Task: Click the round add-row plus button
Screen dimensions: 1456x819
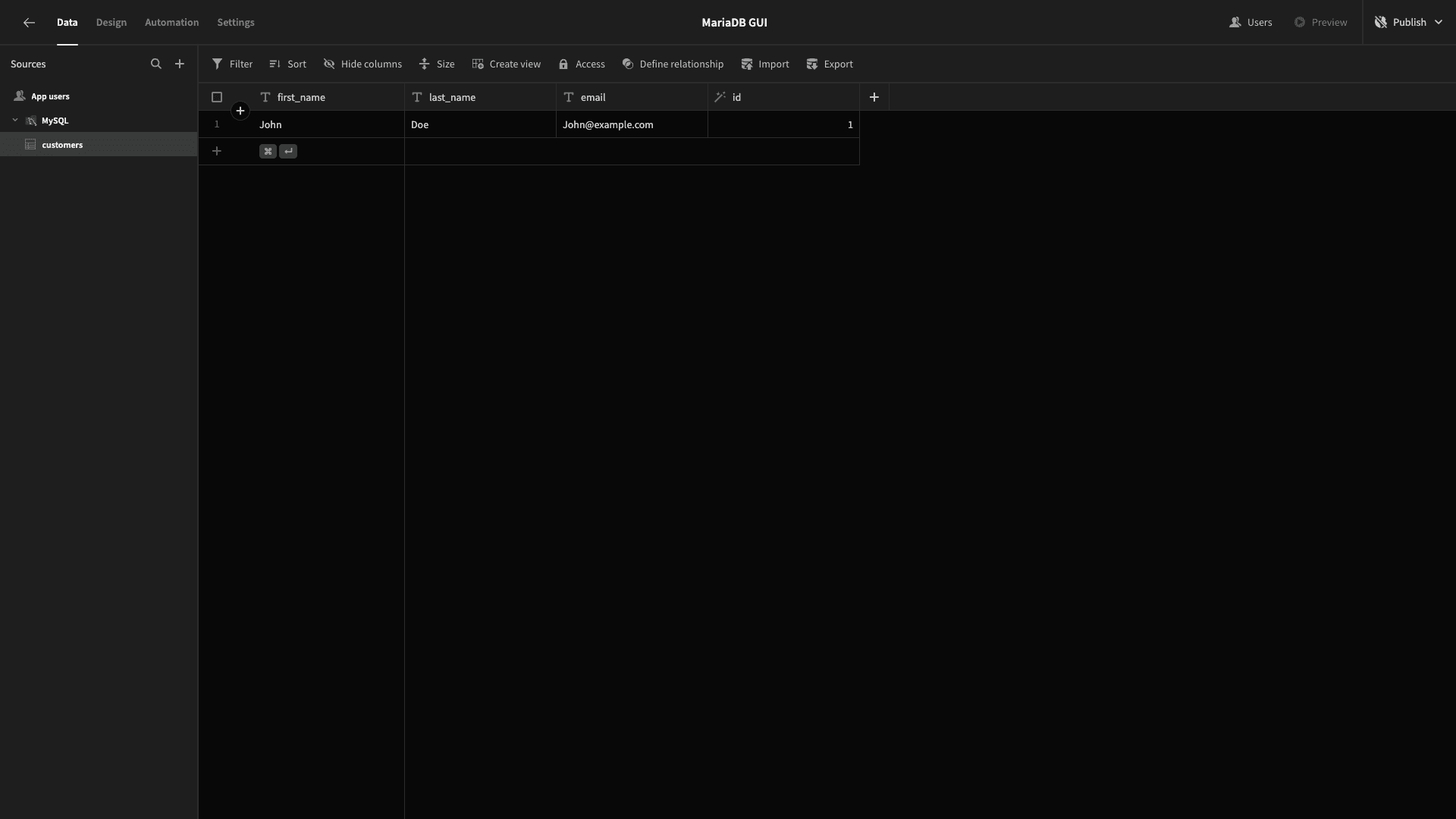Action: click(x=240, y=111)
